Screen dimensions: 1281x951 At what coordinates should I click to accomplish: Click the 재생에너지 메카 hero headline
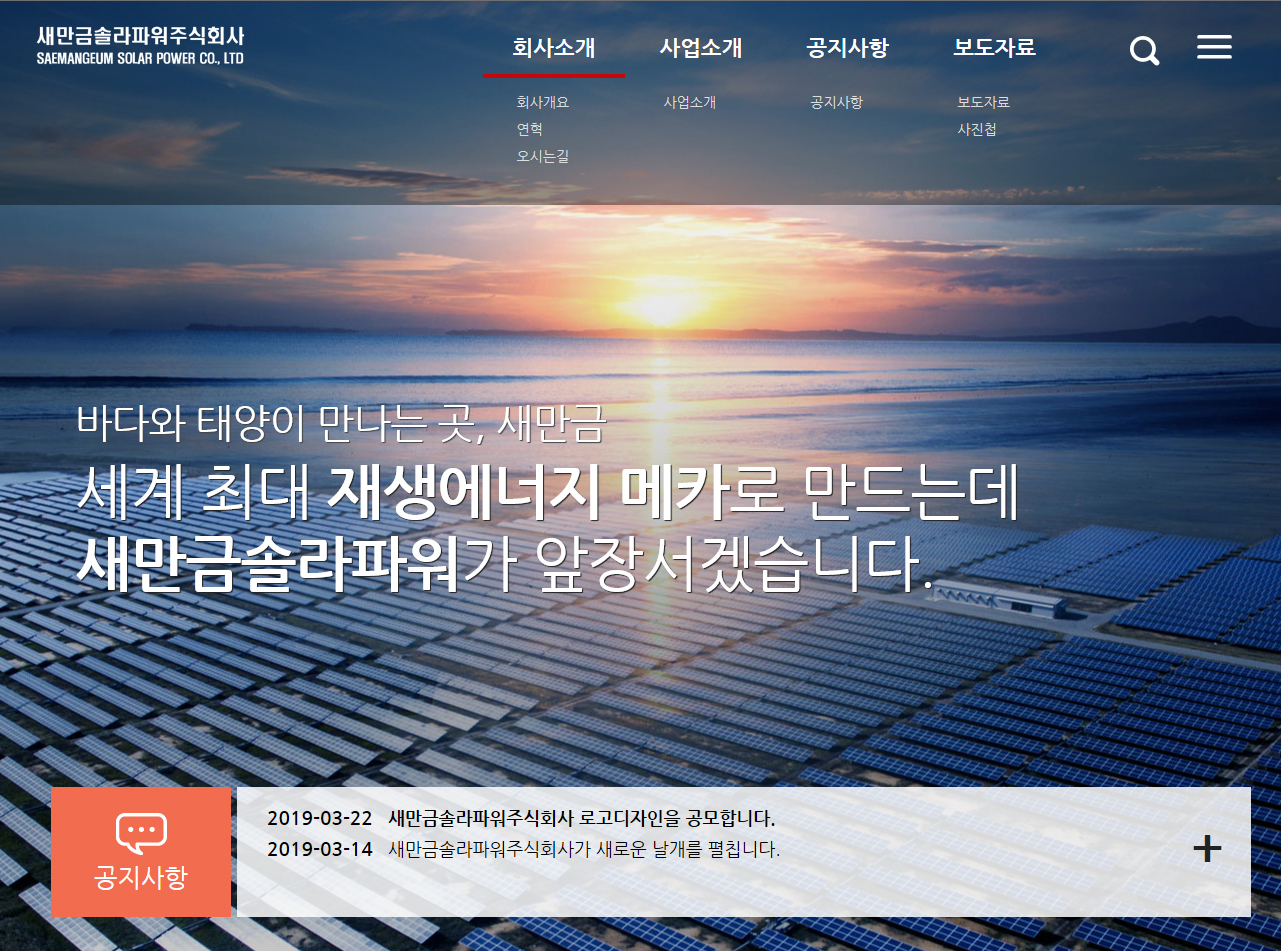click(547, 493)
